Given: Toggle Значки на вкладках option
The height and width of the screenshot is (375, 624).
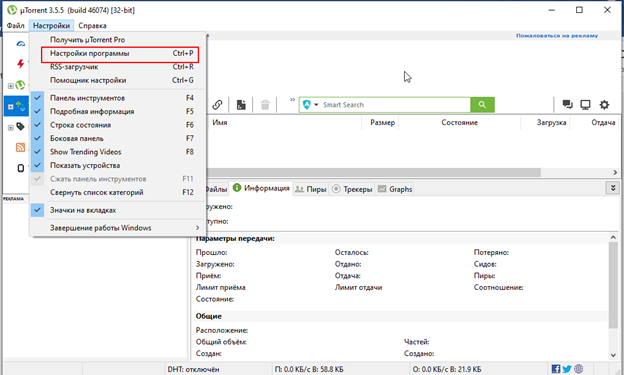Looking at the screenshot, I should click(x=119, y=210).
